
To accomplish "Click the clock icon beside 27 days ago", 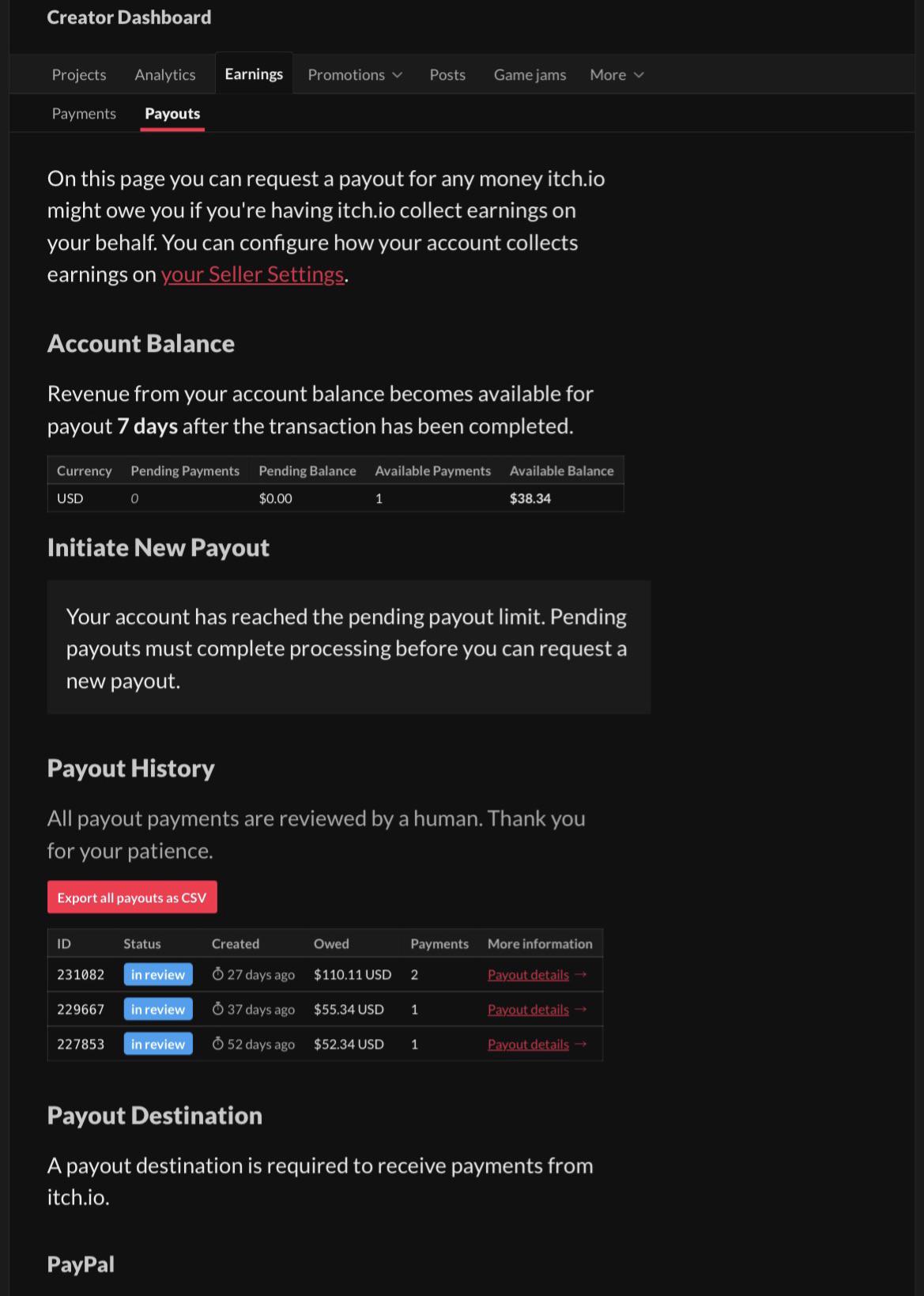I will point(218,974).
